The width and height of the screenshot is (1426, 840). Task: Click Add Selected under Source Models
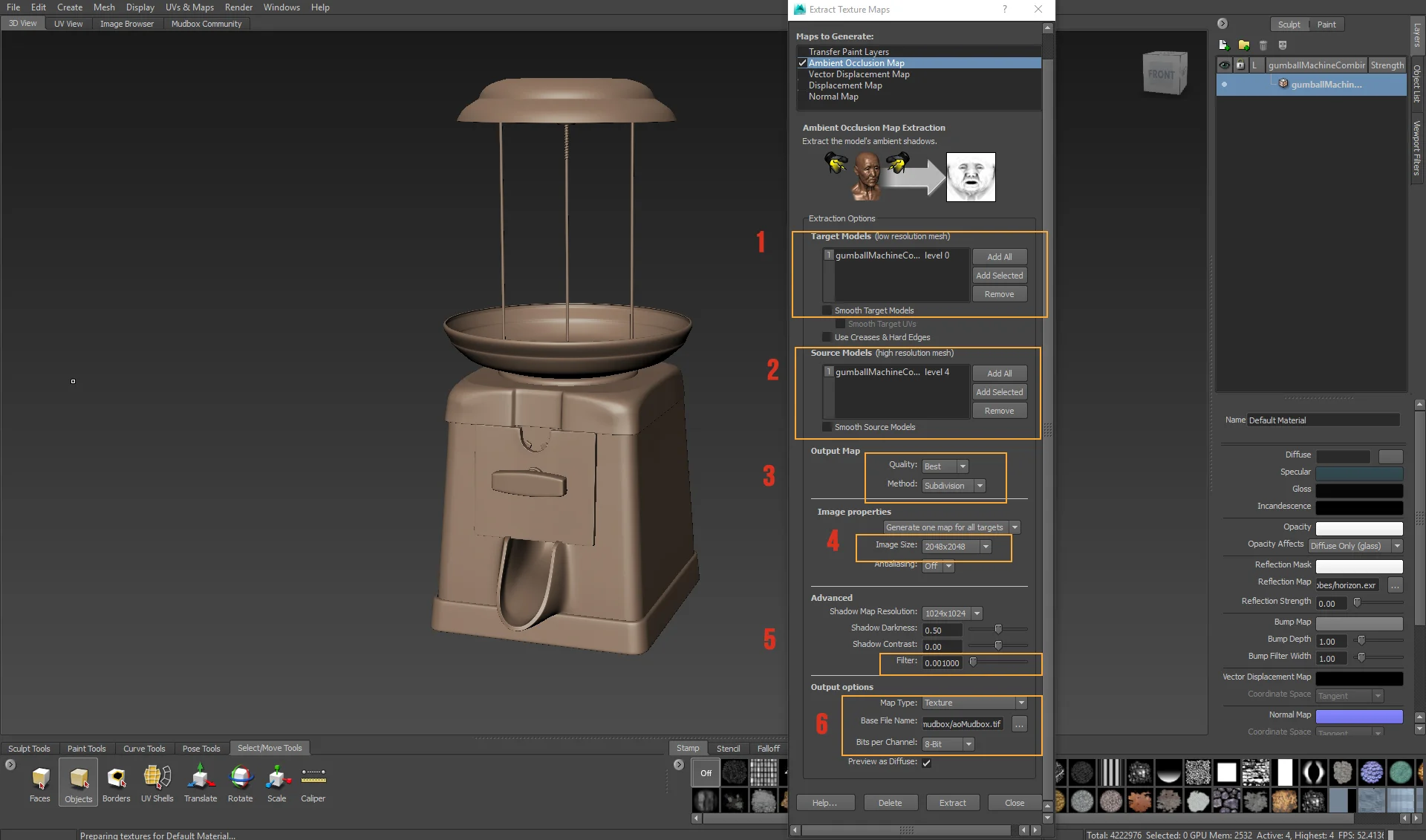(x=999, y=392)
